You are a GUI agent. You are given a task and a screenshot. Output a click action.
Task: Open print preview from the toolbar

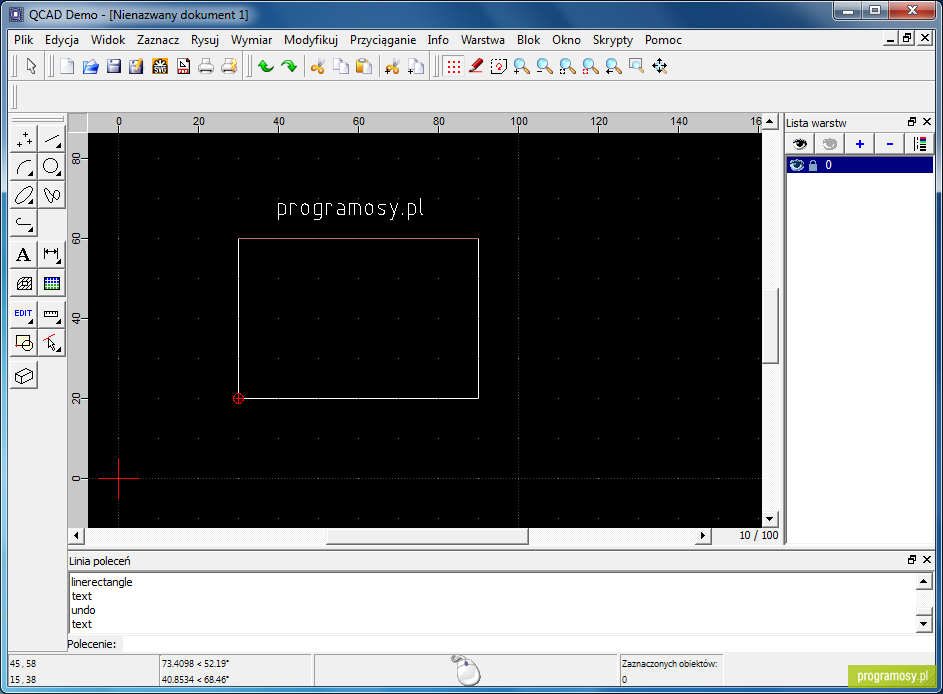(x=229, y=66)
